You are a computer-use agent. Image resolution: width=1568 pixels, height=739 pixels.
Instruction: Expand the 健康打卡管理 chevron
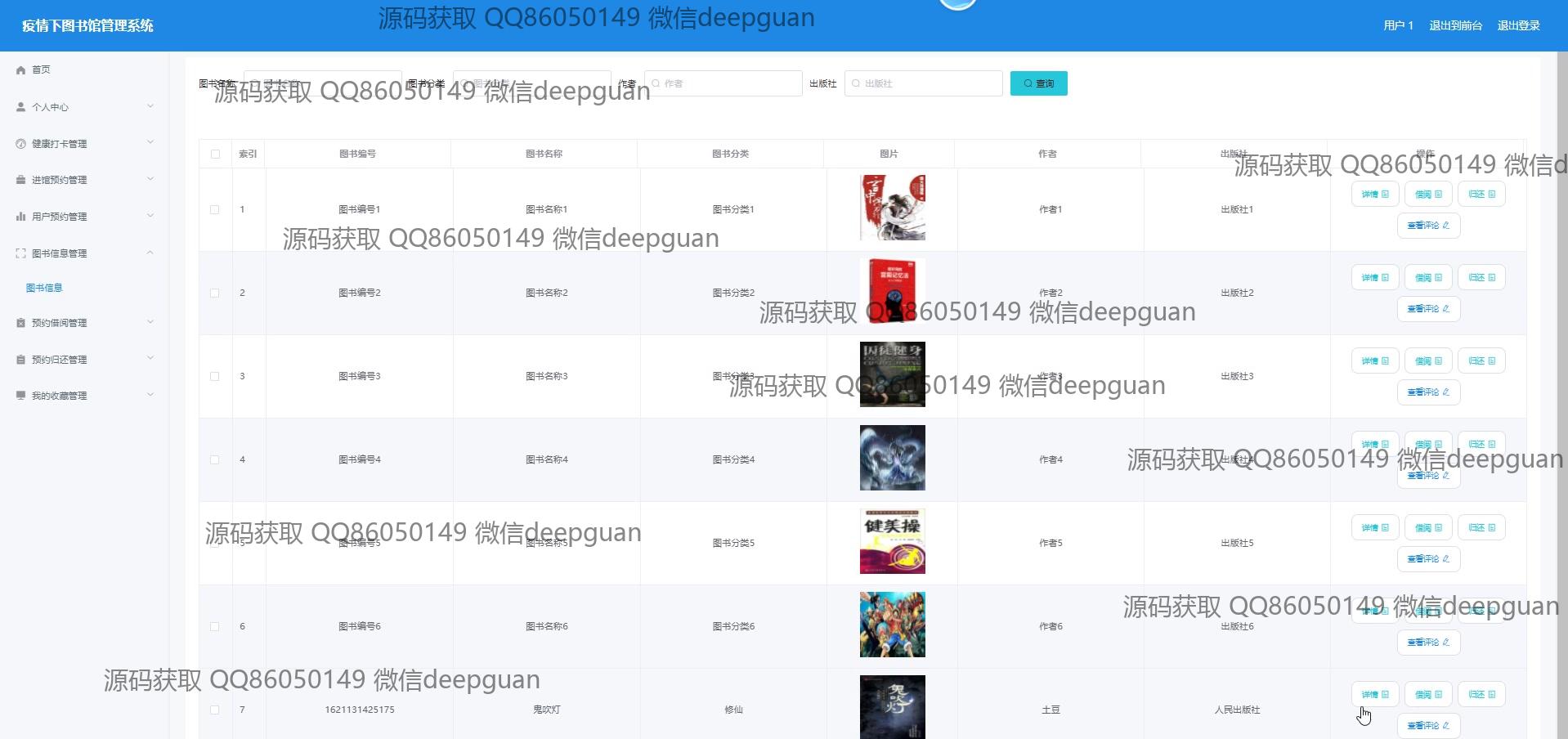[150, 143]
